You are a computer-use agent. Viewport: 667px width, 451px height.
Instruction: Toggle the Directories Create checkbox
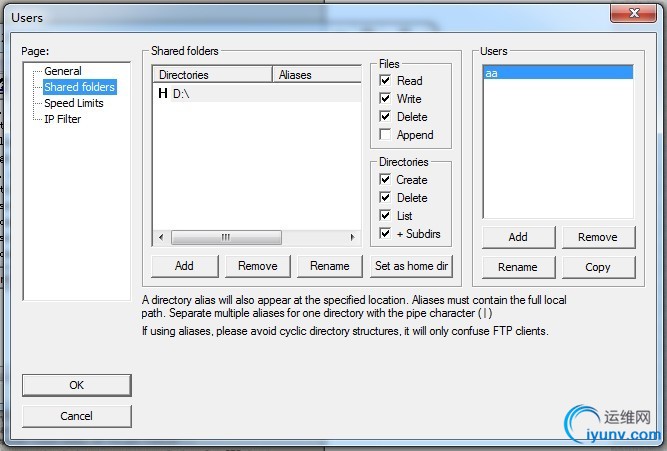385,180
